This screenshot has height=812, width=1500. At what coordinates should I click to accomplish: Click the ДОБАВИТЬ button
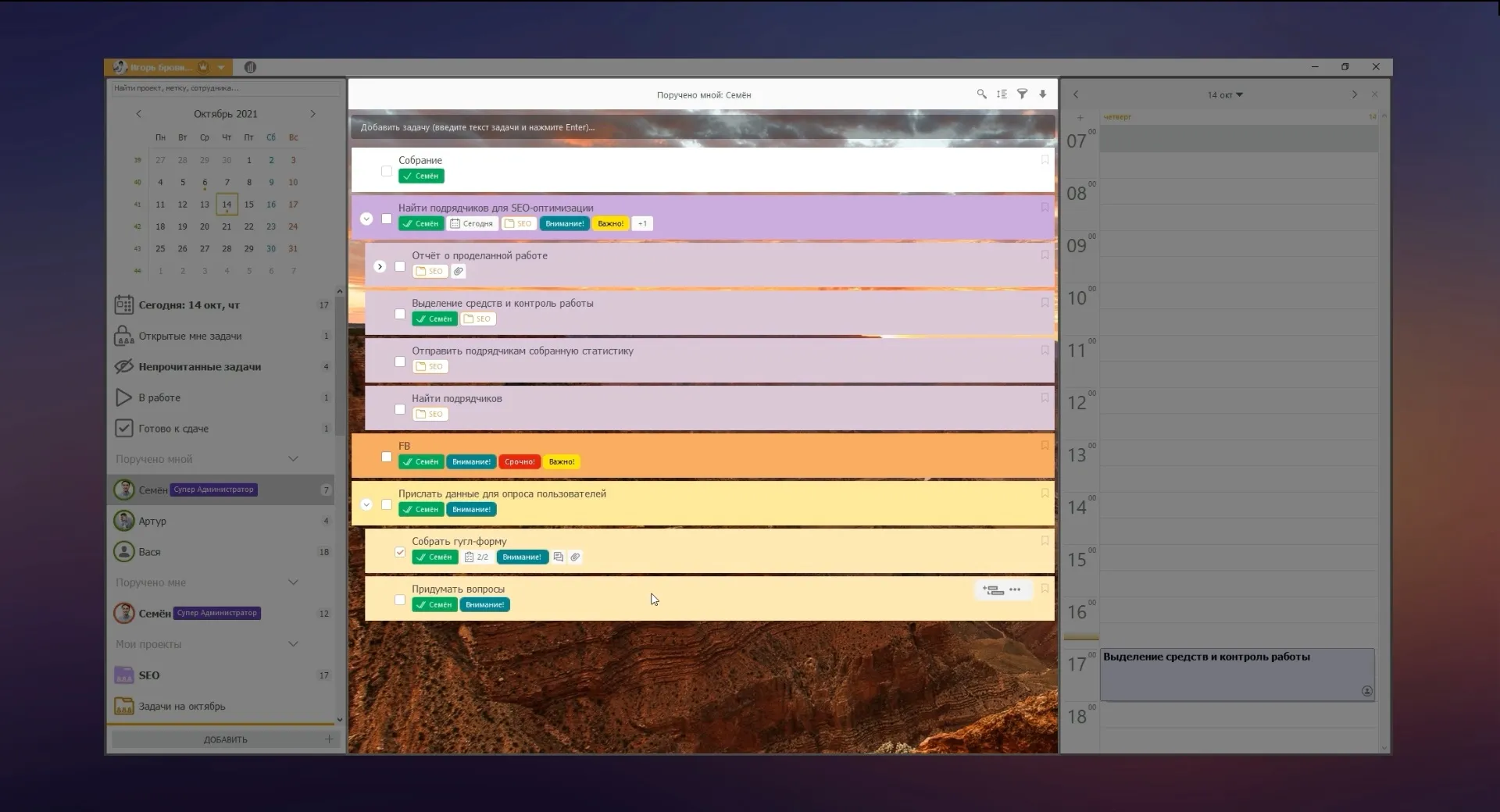pyautogui.click(x=225, y=739)
